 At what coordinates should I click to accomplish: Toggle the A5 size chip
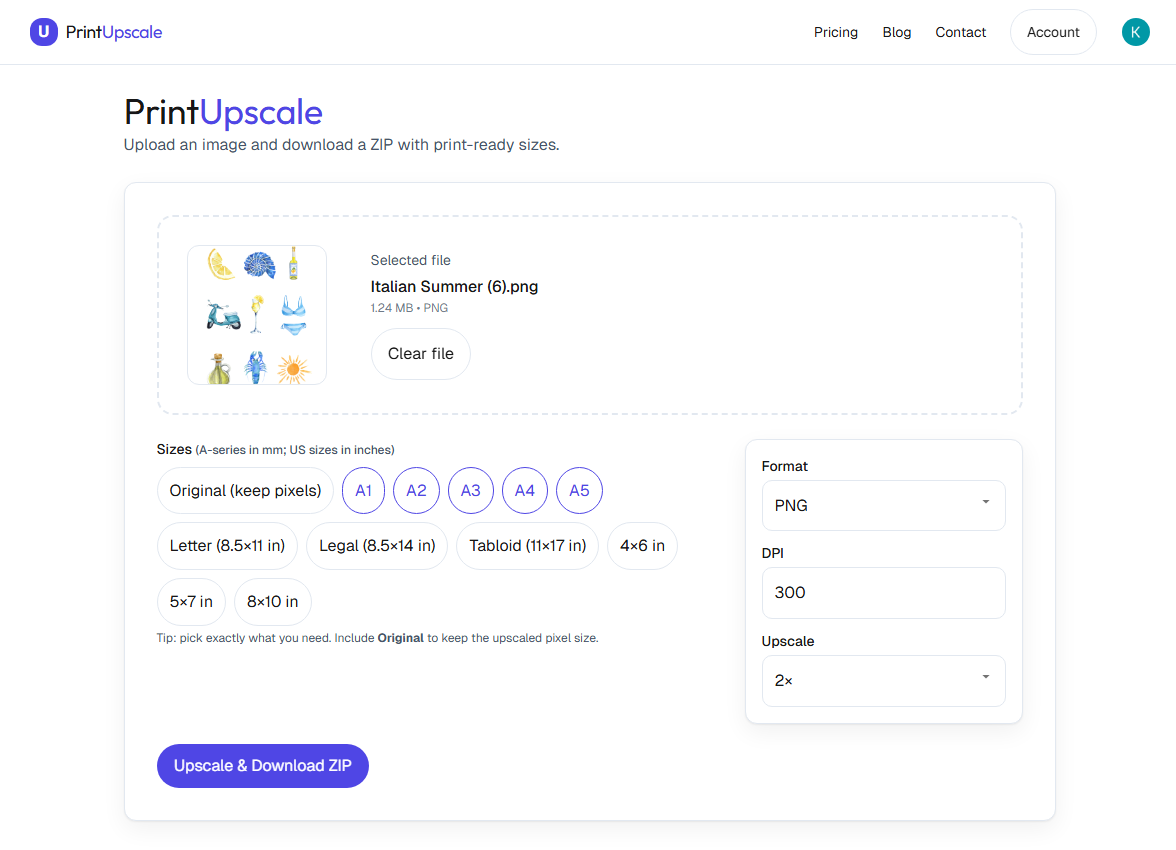[x=579, y=491]
